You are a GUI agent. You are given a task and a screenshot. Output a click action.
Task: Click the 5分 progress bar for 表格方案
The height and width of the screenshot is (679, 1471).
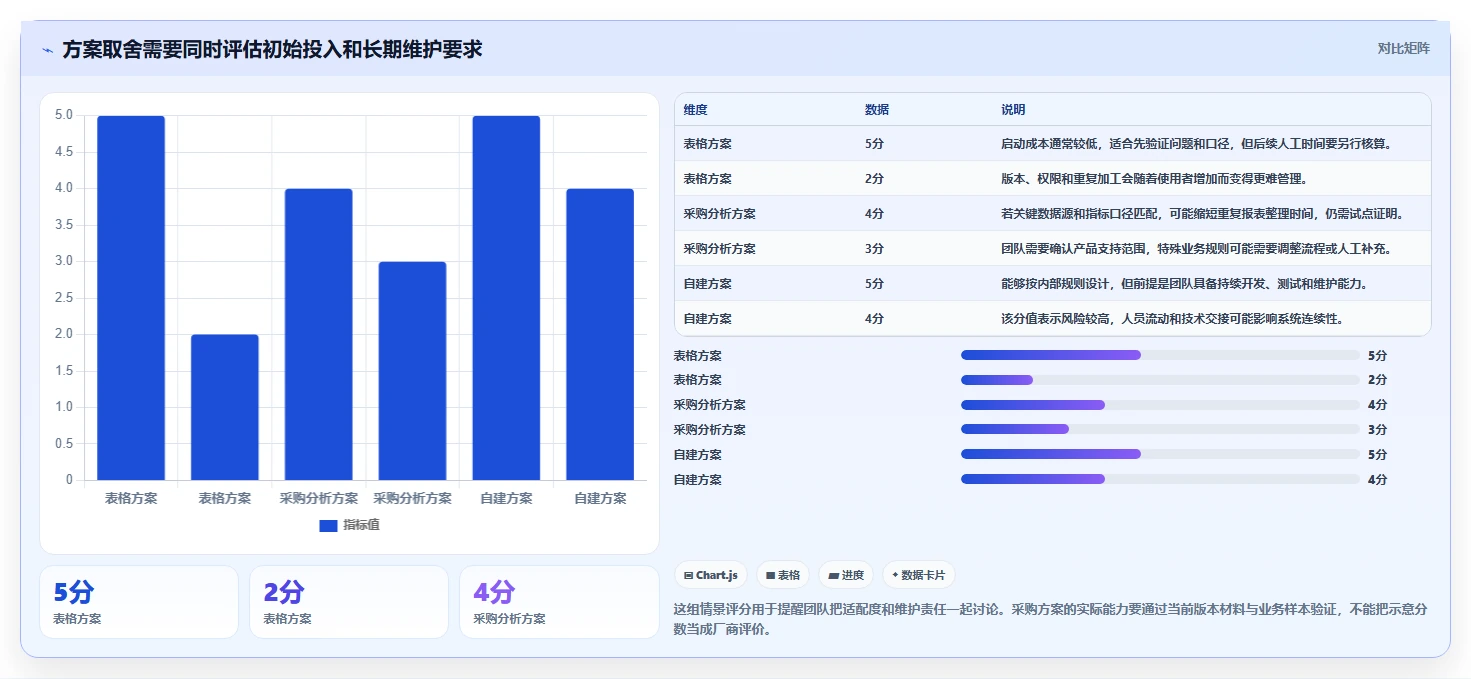coord(1160,355)
